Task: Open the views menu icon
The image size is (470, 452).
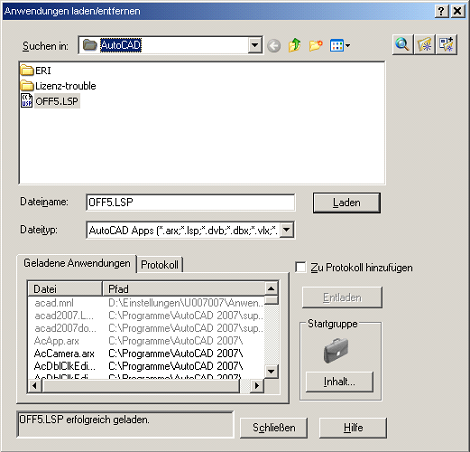Action: [340, 45]
